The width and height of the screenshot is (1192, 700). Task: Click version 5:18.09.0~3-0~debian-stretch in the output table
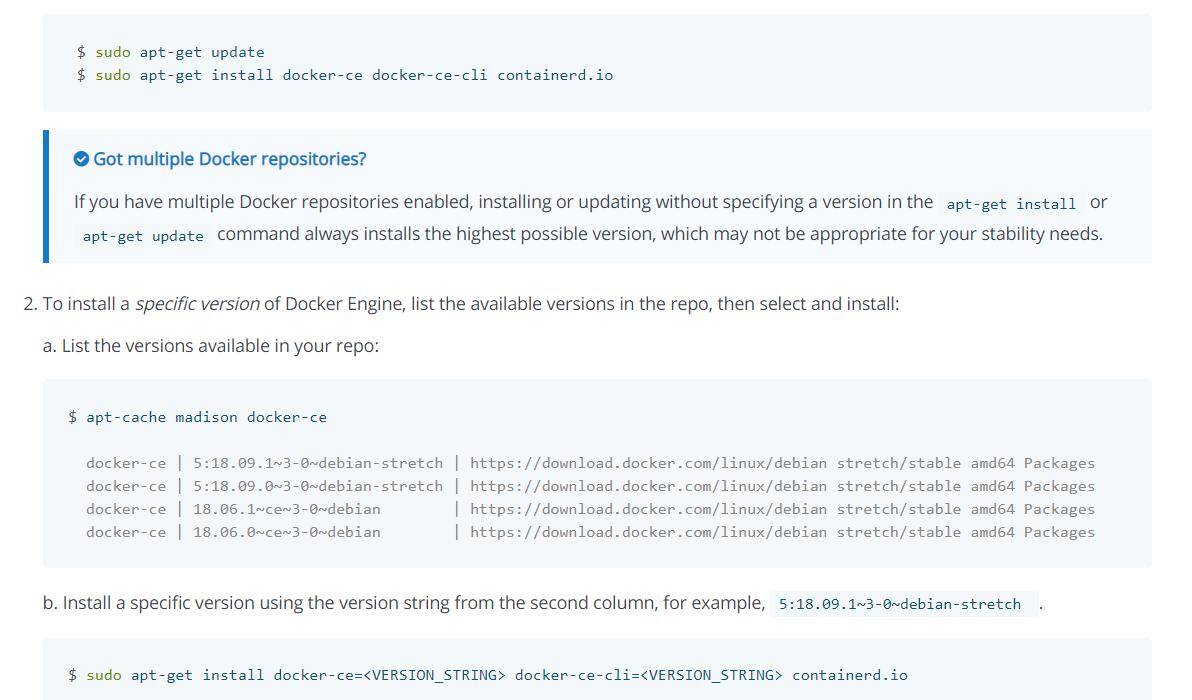(317, 486)
